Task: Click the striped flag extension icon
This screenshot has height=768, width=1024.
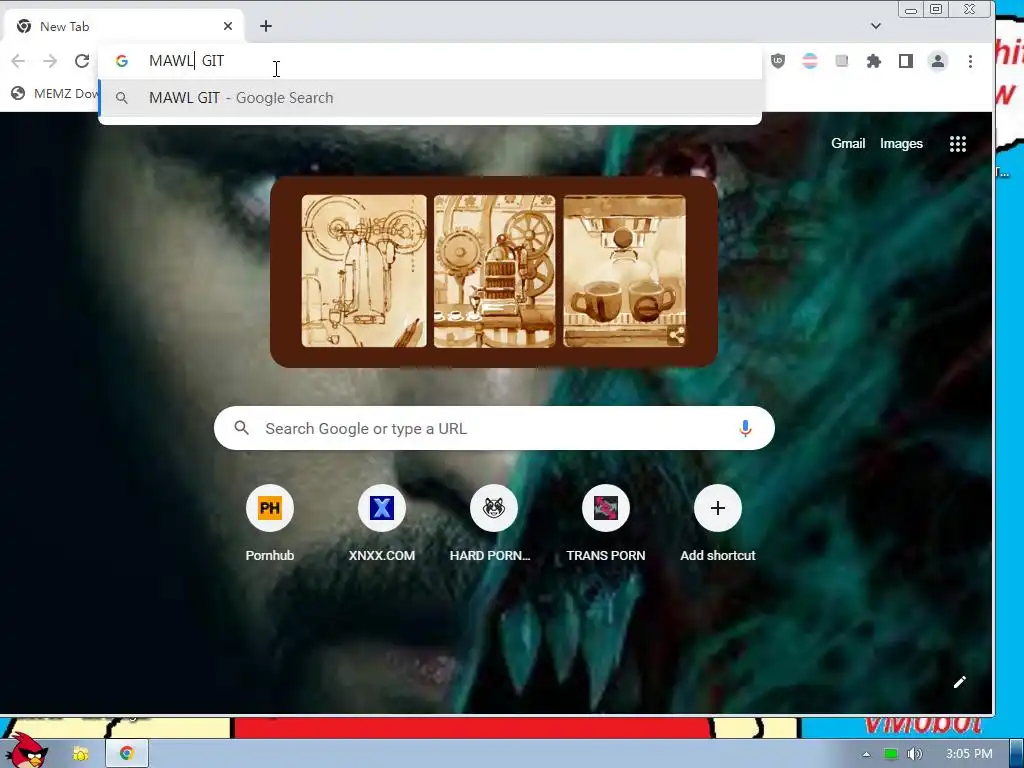Action: coord(810,61)
